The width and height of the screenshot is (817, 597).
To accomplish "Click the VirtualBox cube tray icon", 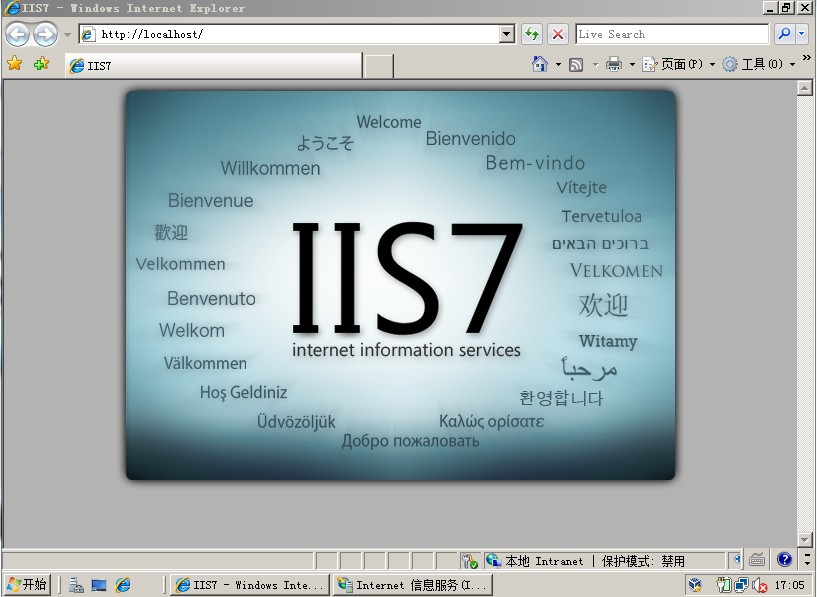I will (x=695, y=585).
